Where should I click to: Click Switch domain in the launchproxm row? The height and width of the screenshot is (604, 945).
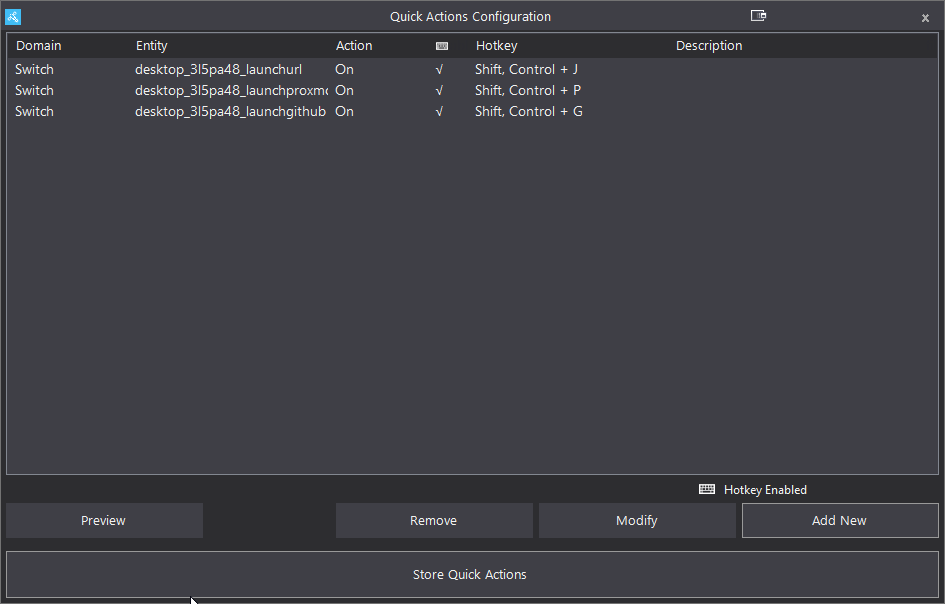pos(34,90)
